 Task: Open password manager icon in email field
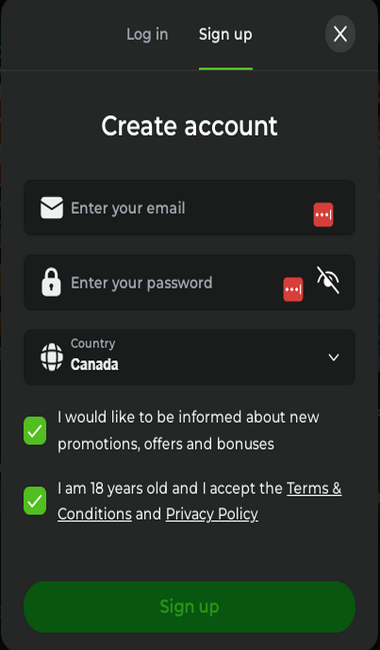[x=323, y=215]
